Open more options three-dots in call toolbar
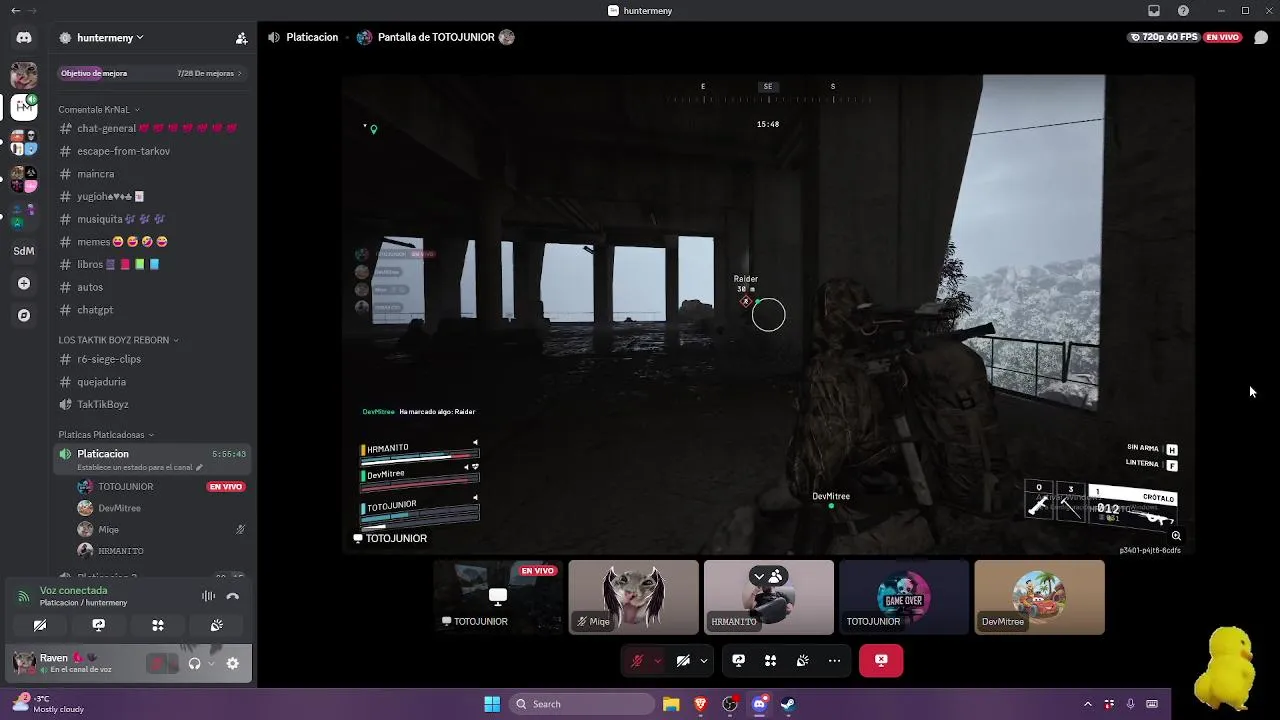Screen dimensions: 1280x720 click(x=834, y=660)
